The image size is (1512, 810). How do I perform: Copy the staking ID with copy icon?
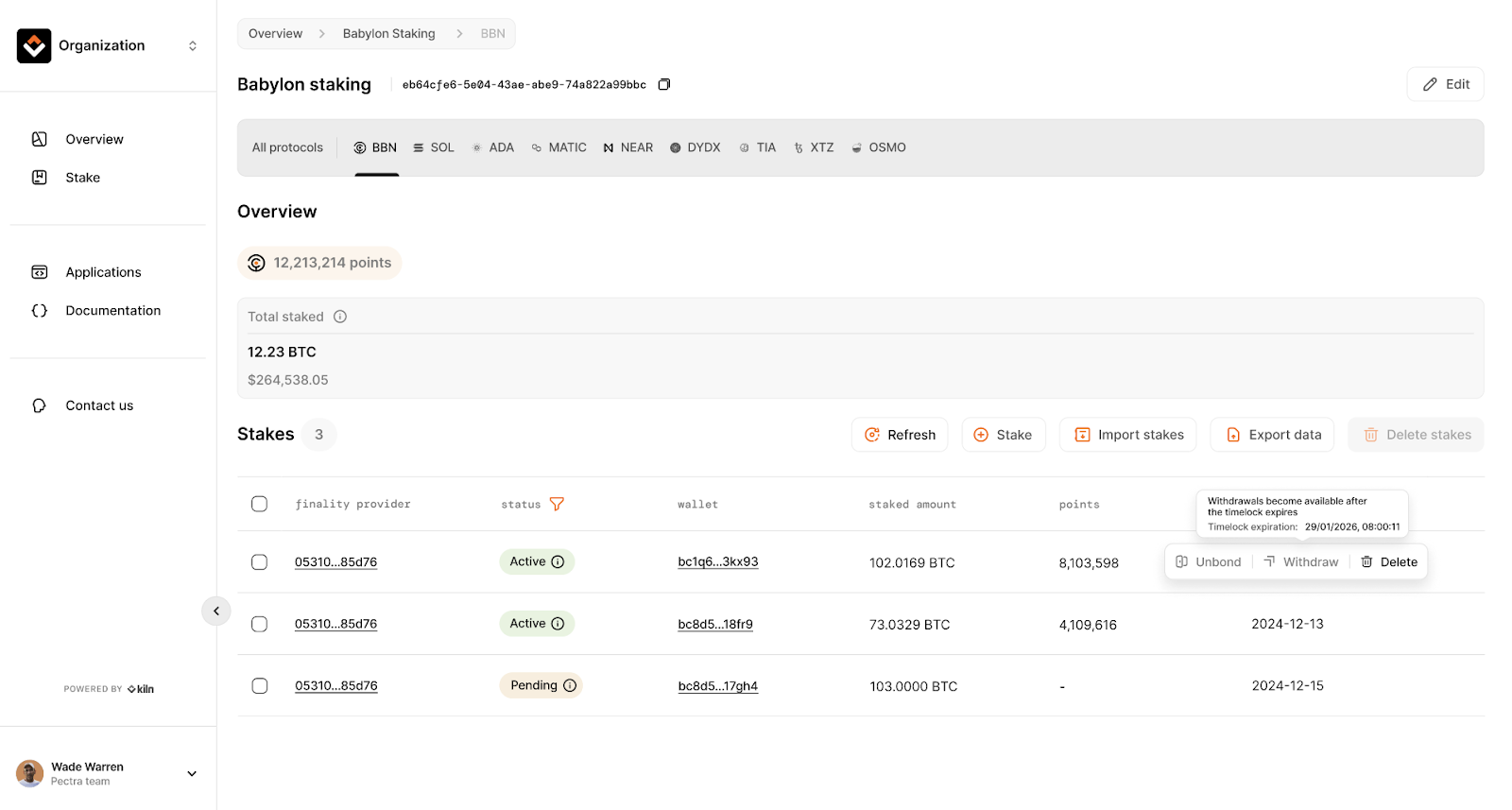click(x=664, y=84)
